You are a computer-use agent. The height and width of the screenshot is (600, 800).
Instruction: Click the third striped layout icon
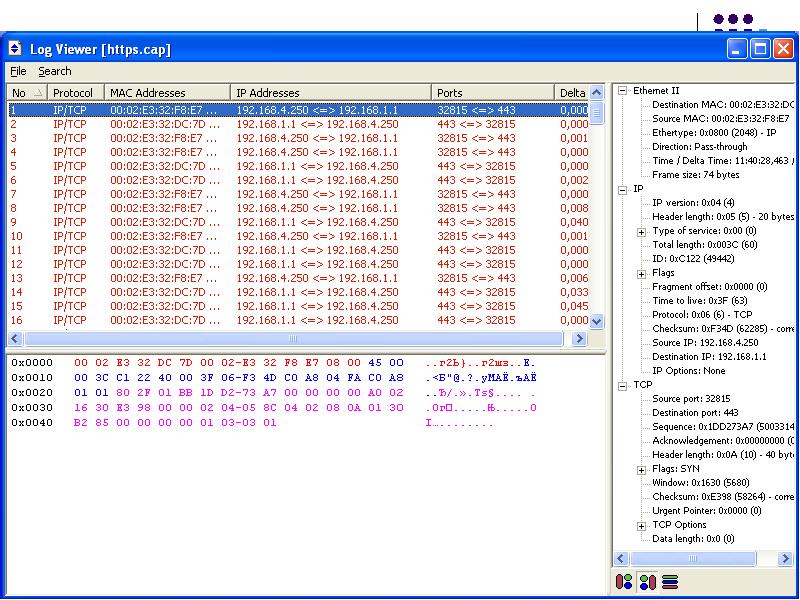click(670, 581)
